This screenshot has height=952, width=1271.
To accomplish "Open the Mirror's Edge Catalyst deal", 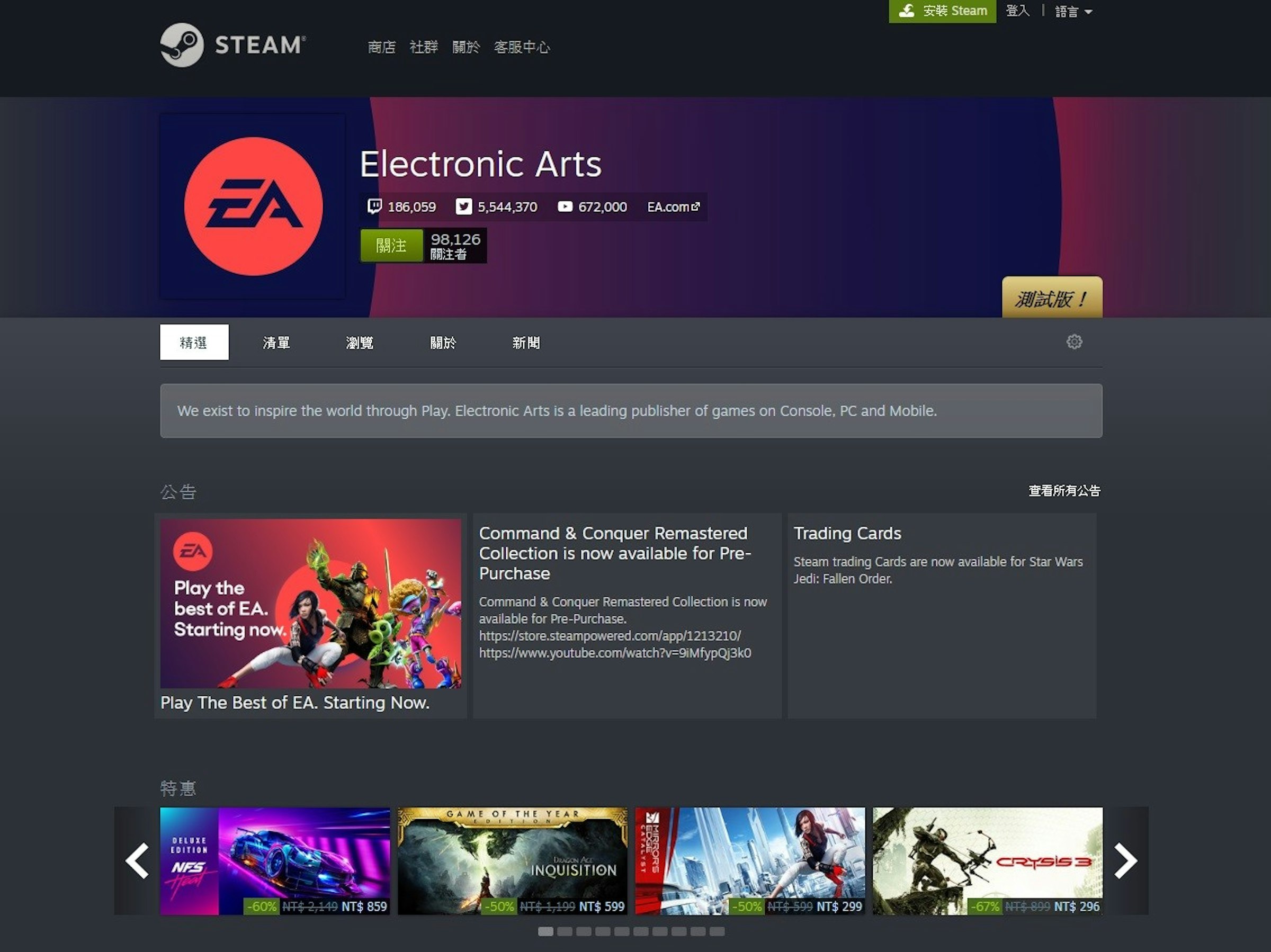I will click(x=750, y=860).
